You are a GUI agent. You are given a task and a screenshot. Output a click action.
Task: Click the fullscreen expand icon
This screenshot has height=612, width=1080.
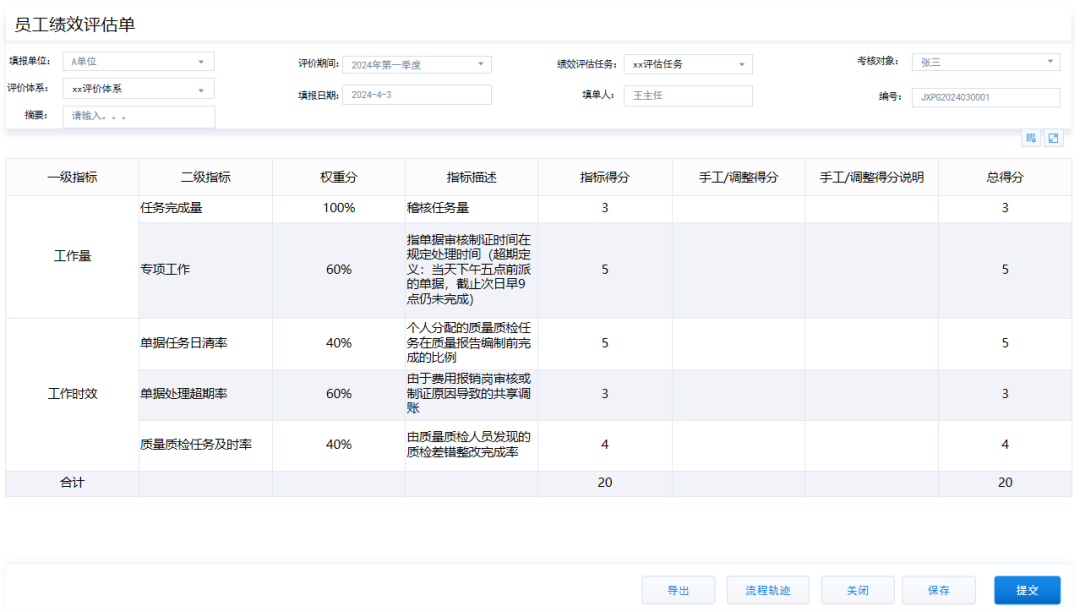(1053, 139)
